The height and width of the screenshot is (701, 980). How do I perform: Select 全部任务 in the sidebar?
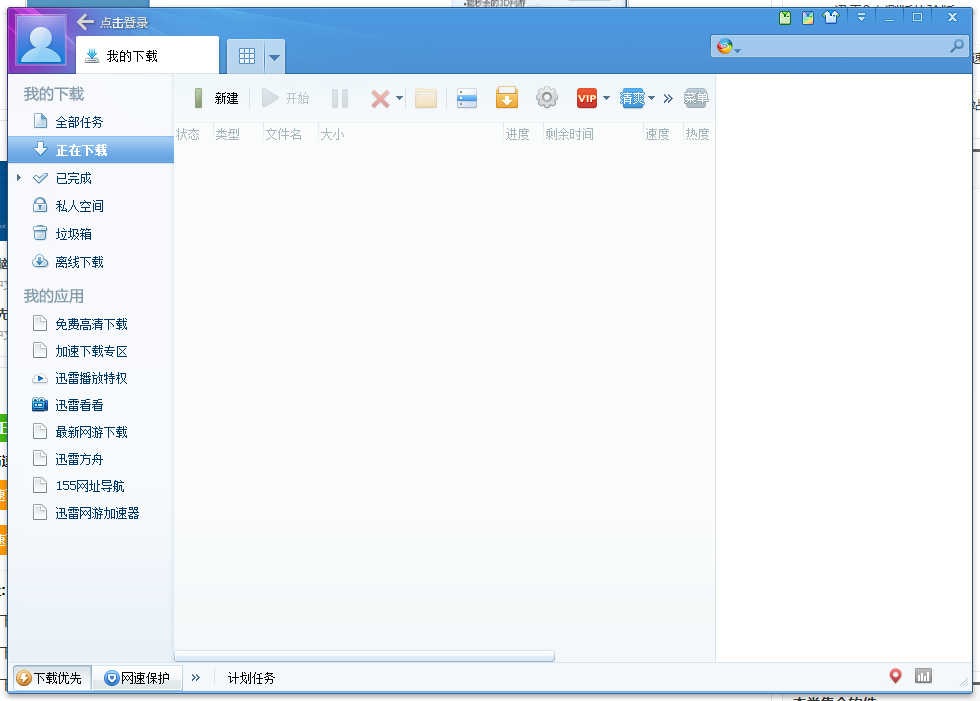coord(79,122)
